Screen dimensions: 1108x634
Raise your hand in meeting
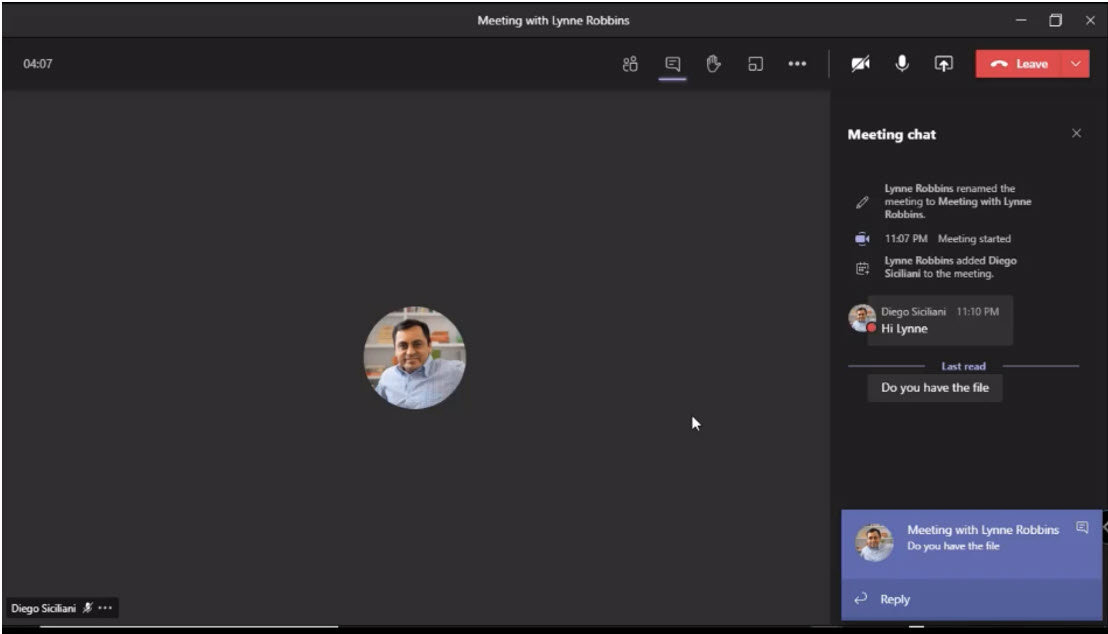point(714,64)
